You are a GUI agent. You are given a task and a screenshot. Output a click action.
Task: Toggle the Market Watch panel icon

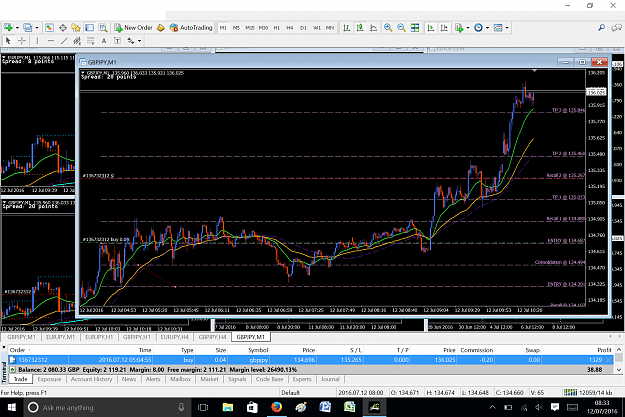click(49, 28)
